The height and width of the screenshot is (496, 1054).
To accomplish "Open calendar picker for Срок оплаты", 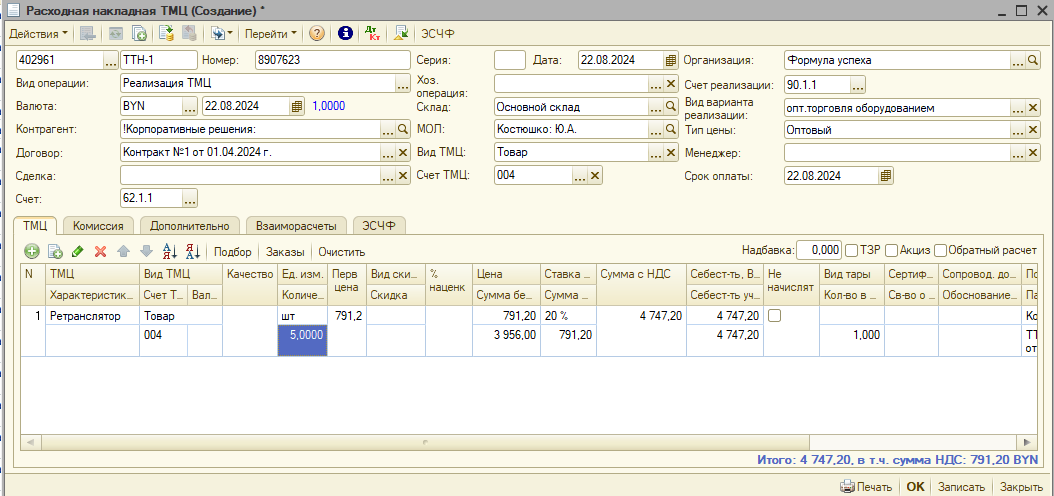I will [886, 176].
